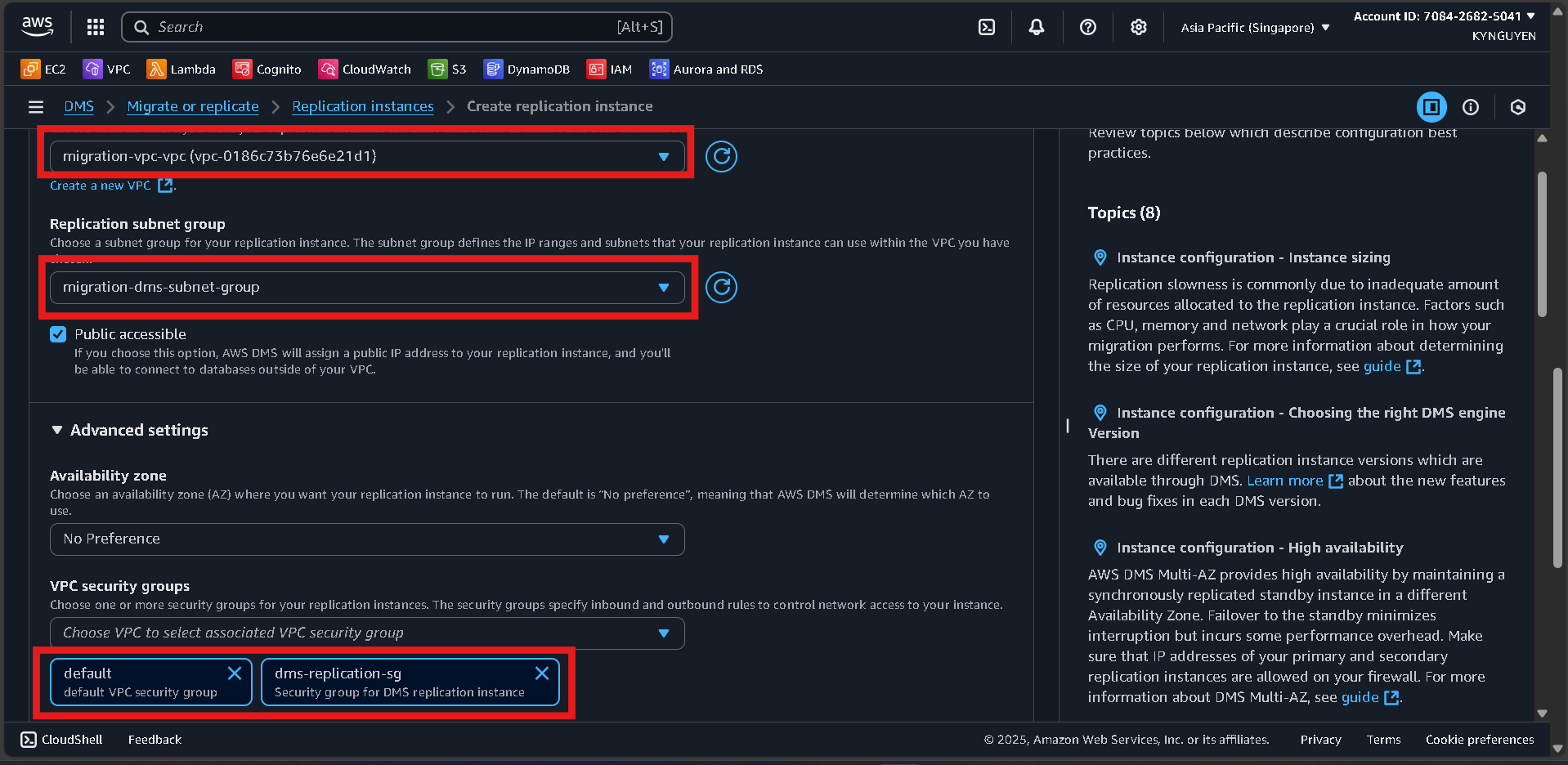Launch CloudShell from the bottom bar
1568x765 pixels.
(60, 739)
